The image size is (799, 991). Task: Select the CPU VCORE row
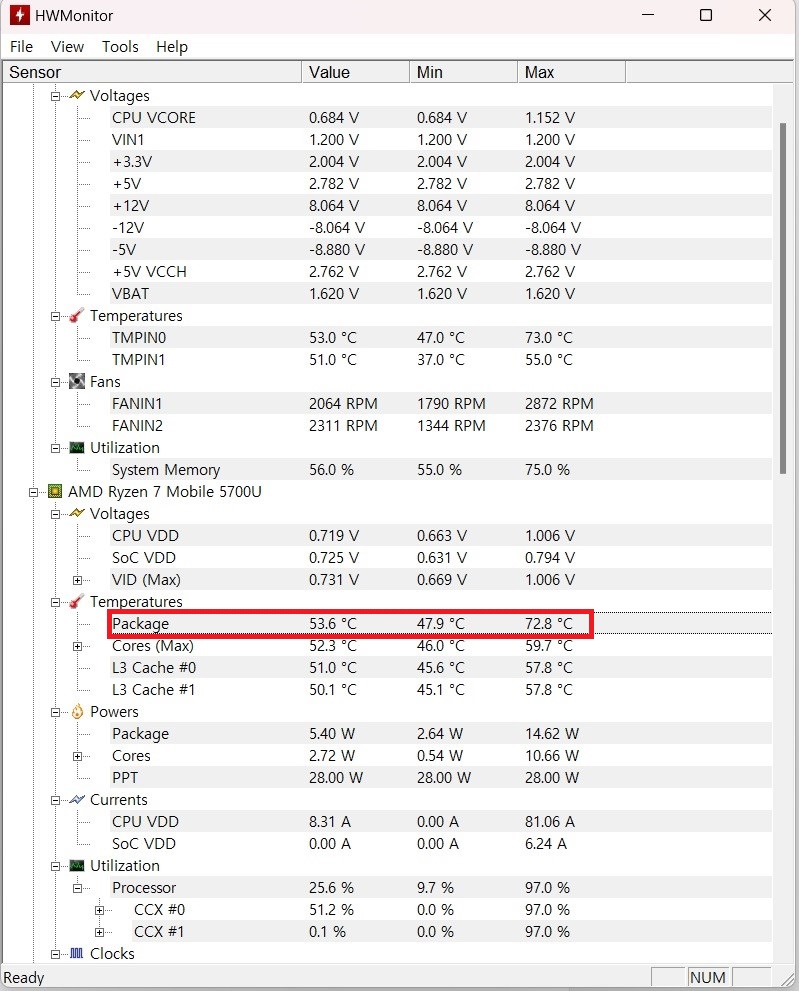tap(441, 118)
